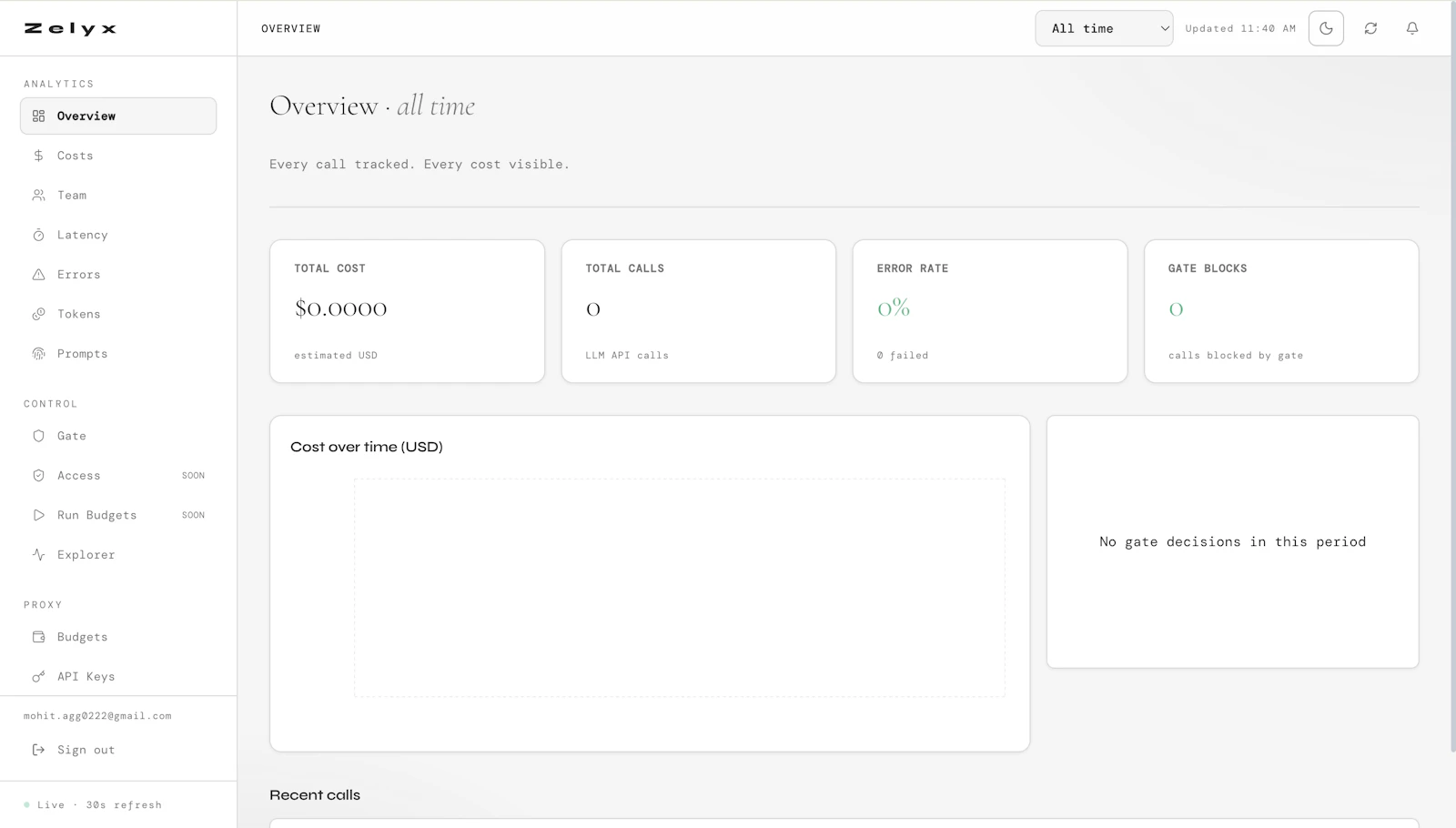This screenshot has width=1456, height=828.
Task: Click the Prompts fingerprint icon
Action: coord(38,354)
